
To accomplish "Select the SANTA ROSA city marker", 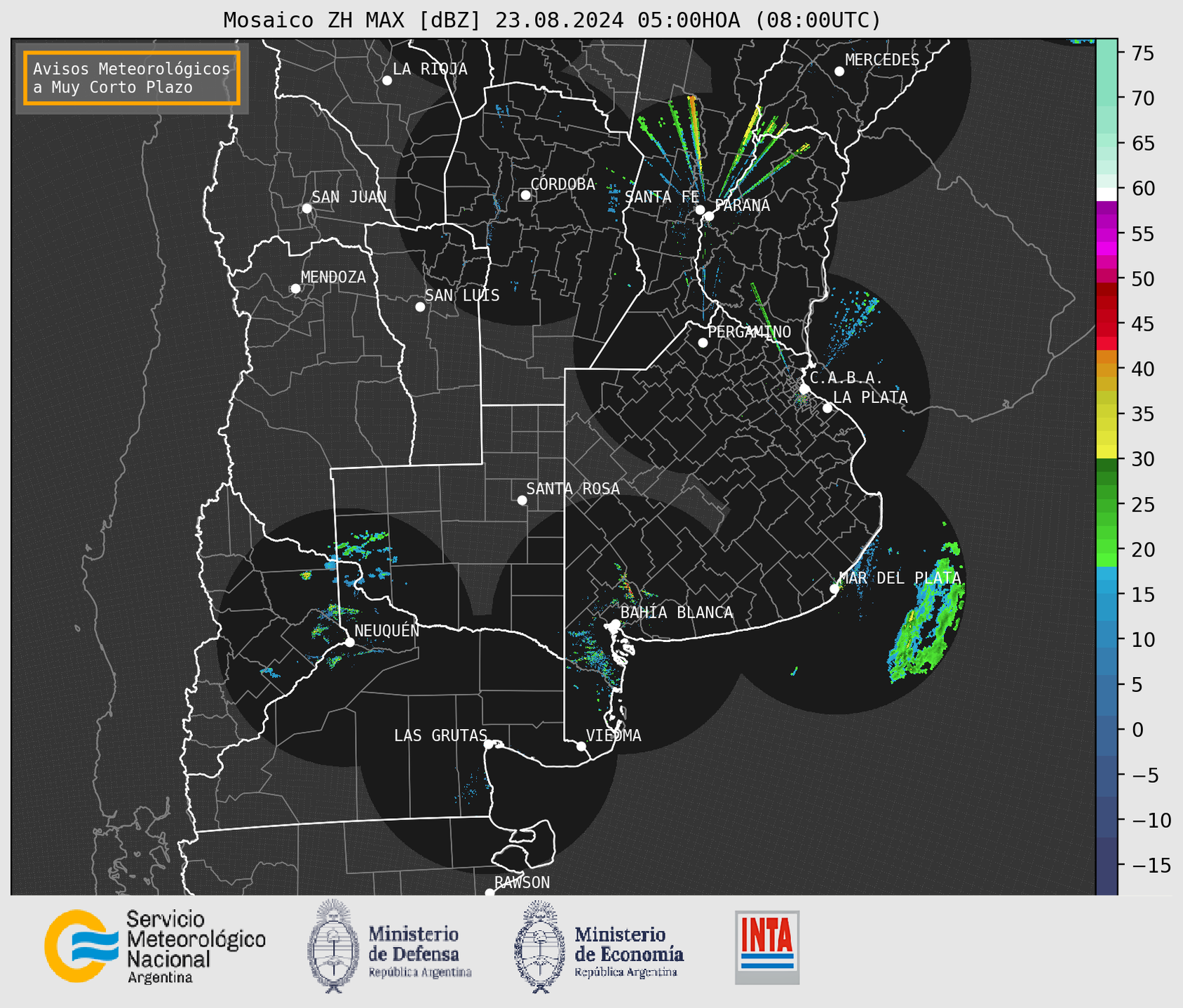I will click(522, 500).
